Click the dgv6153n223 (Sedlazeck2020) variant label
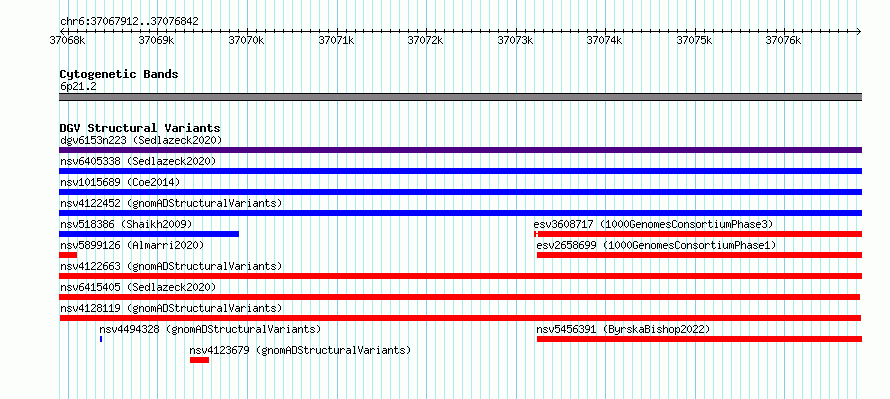This screenshot has height=399, width=890. [141, 140]
